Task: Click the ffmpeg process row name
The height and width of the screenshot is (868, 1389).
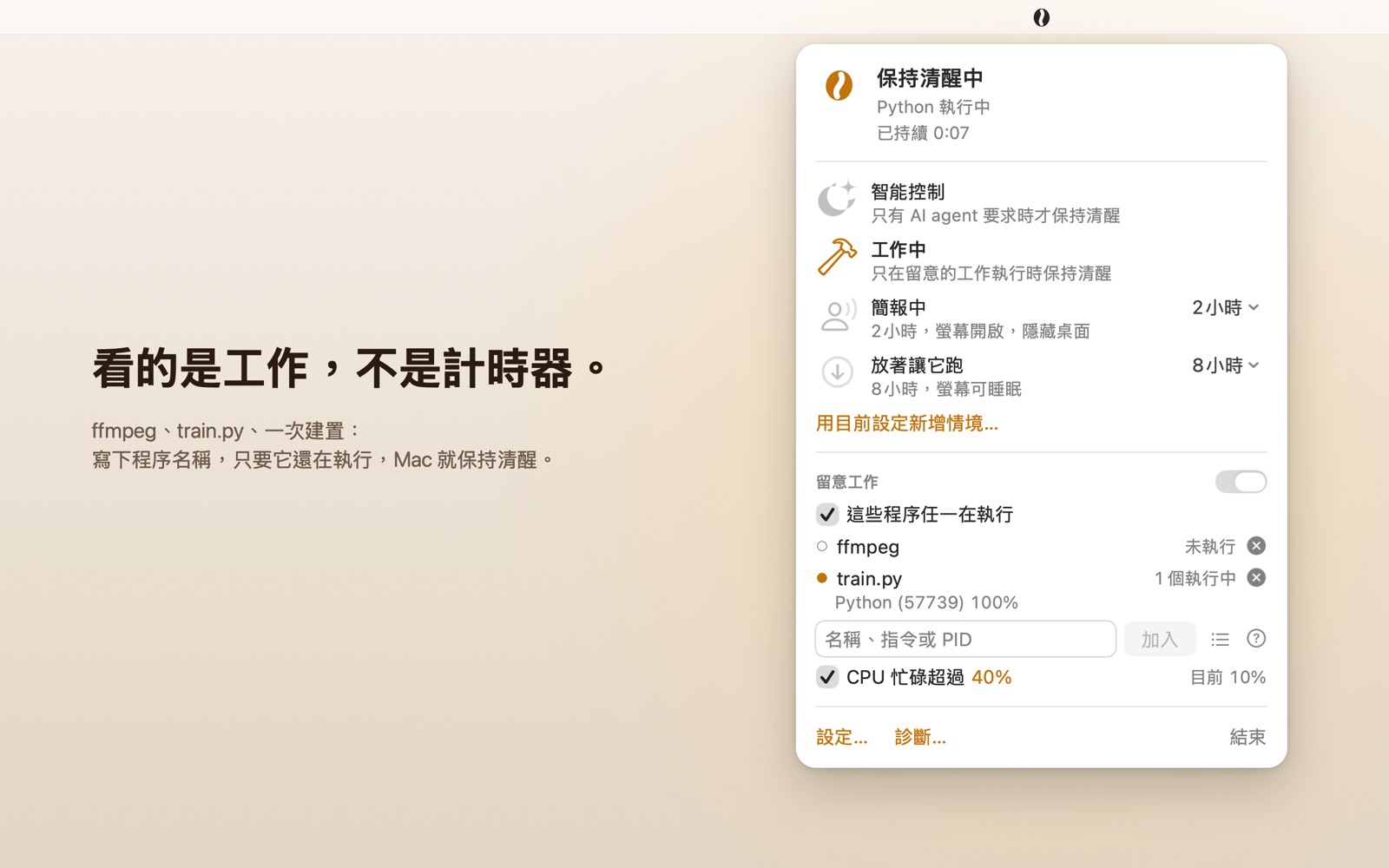Action: point(868,547)
